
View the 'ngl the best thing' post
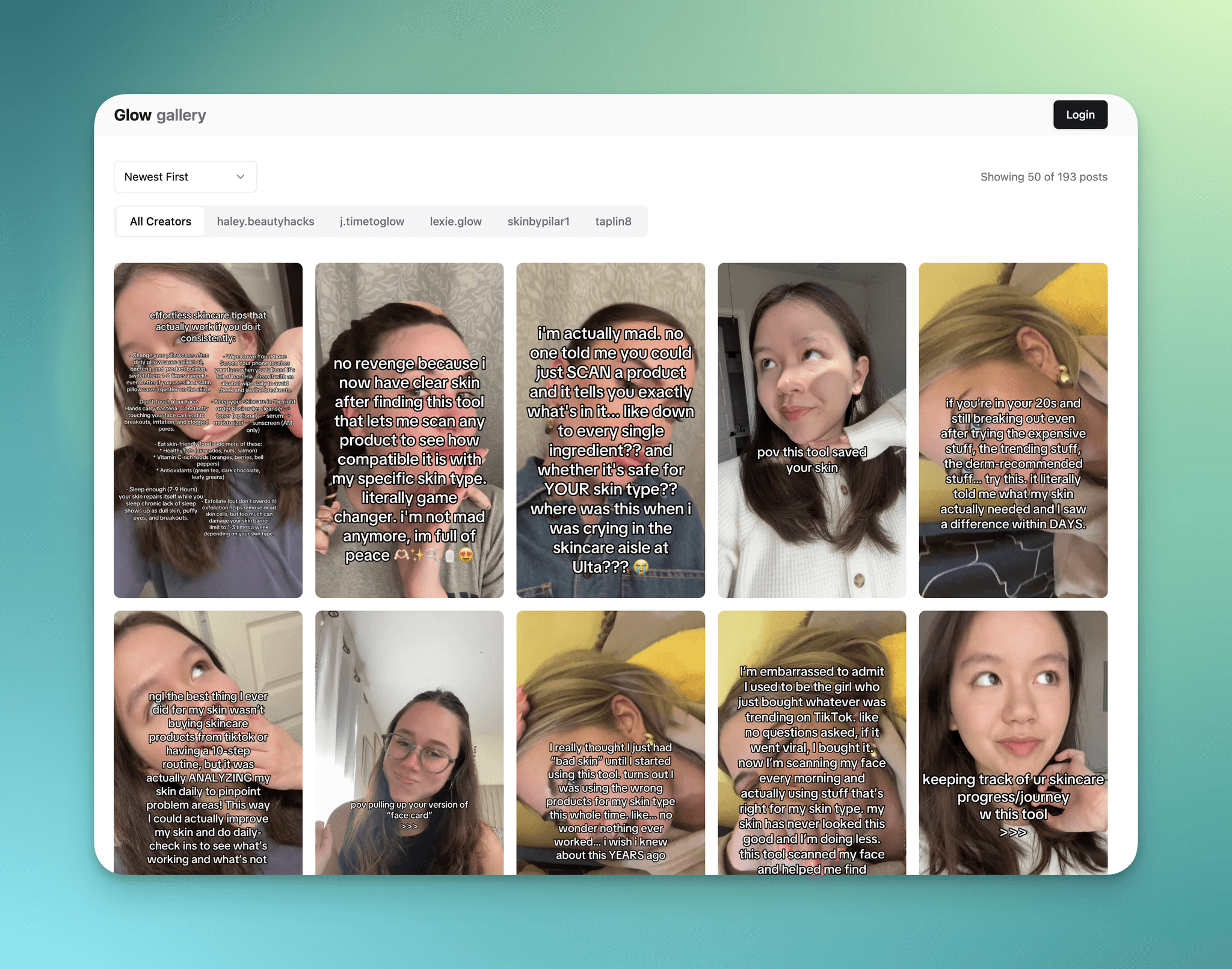208,743
